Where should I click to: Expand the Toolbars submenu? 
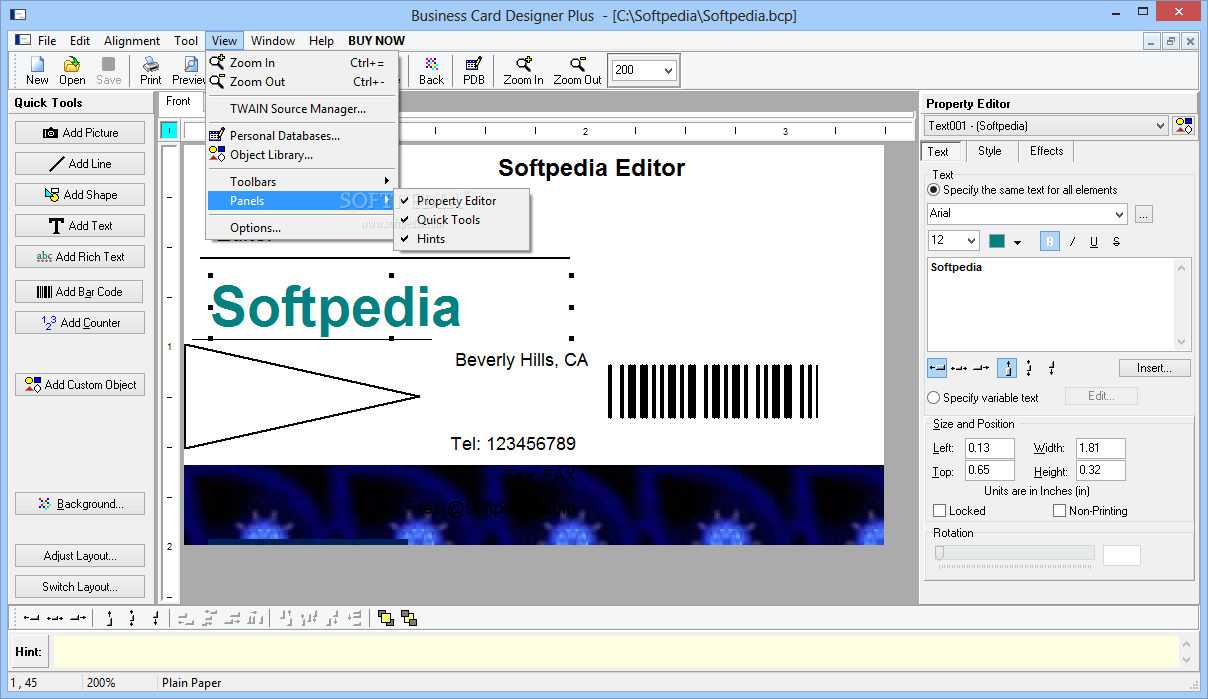click(x=302, y=182)
